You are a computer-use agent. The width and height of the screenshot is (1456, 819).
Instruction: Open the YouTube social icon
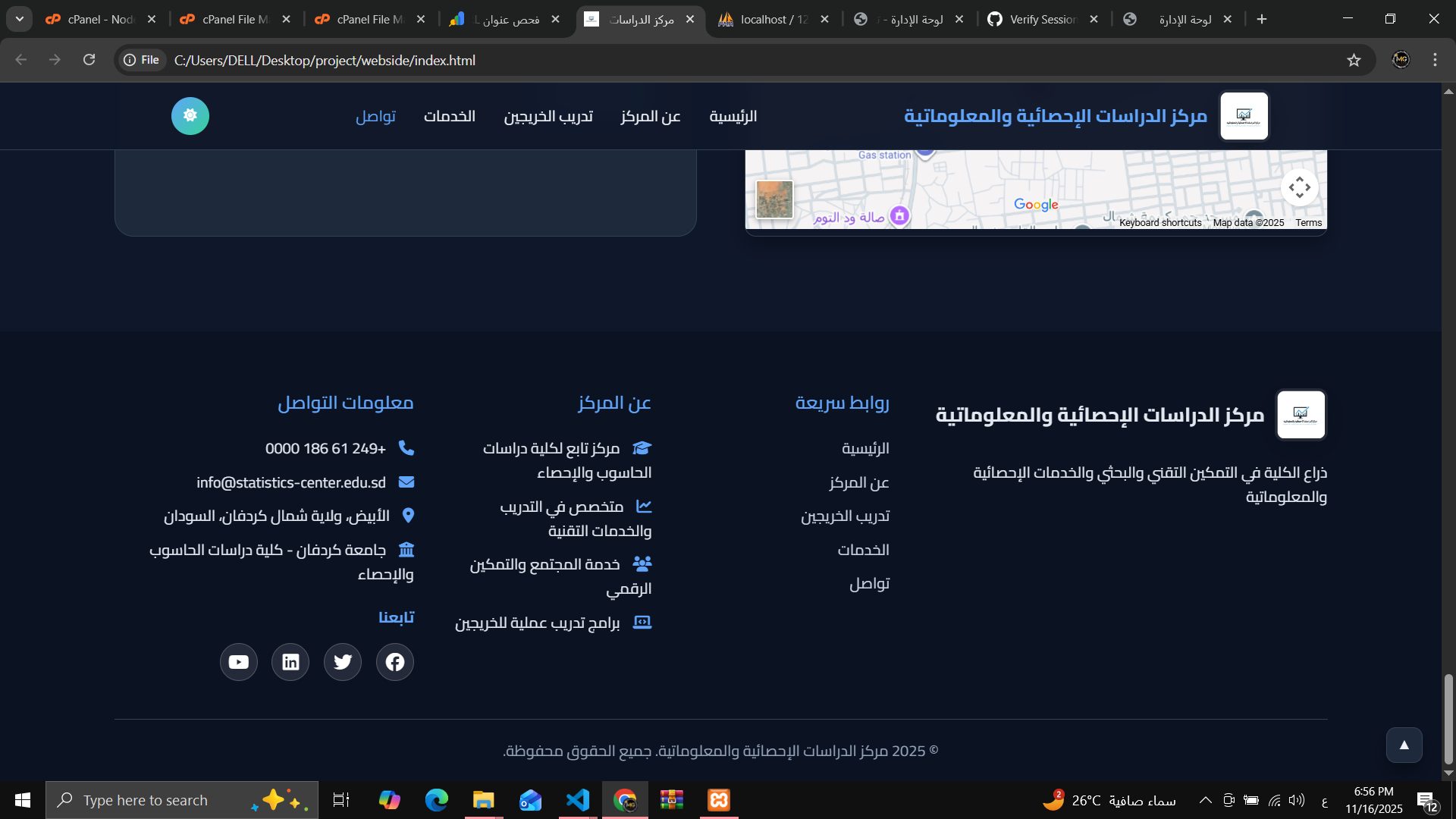[x=239, y=662]
